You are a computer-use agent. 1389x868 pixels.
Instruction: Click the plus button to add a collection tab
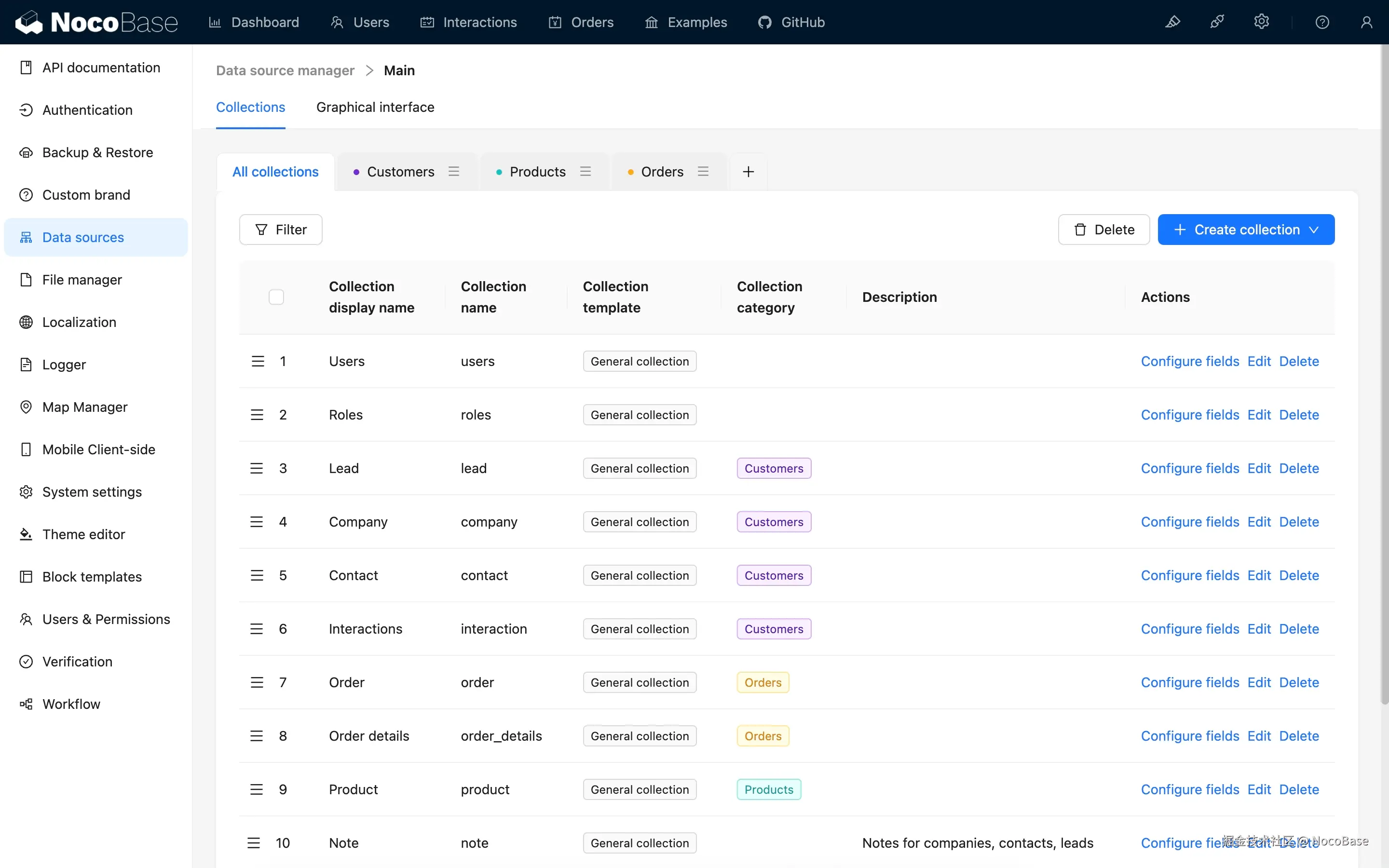(747, 171)
